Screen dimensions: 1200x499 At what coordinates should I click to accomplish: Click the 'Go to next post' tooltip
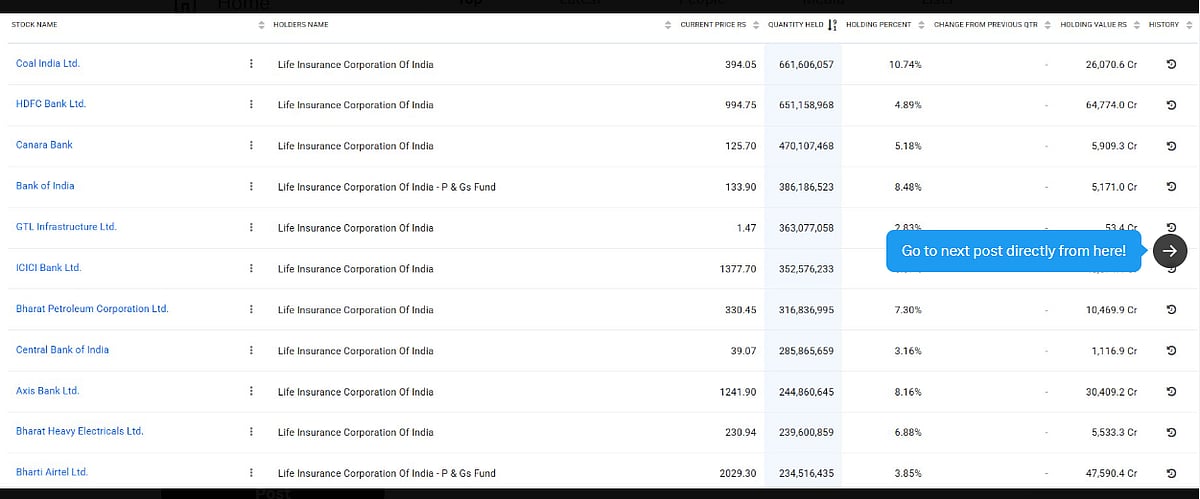pos(1013,251)
